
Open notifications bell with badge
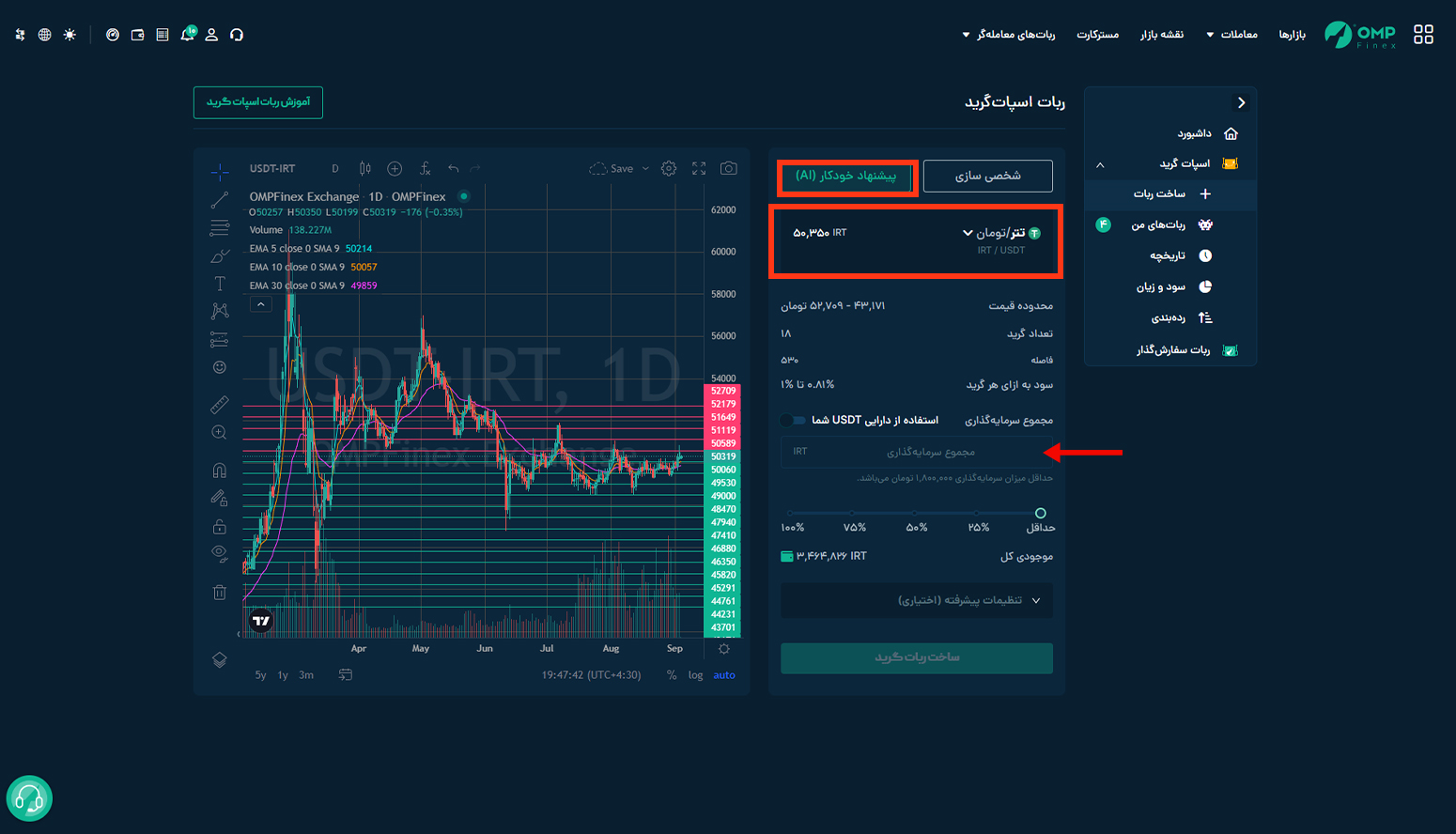[x=188, y=34]
